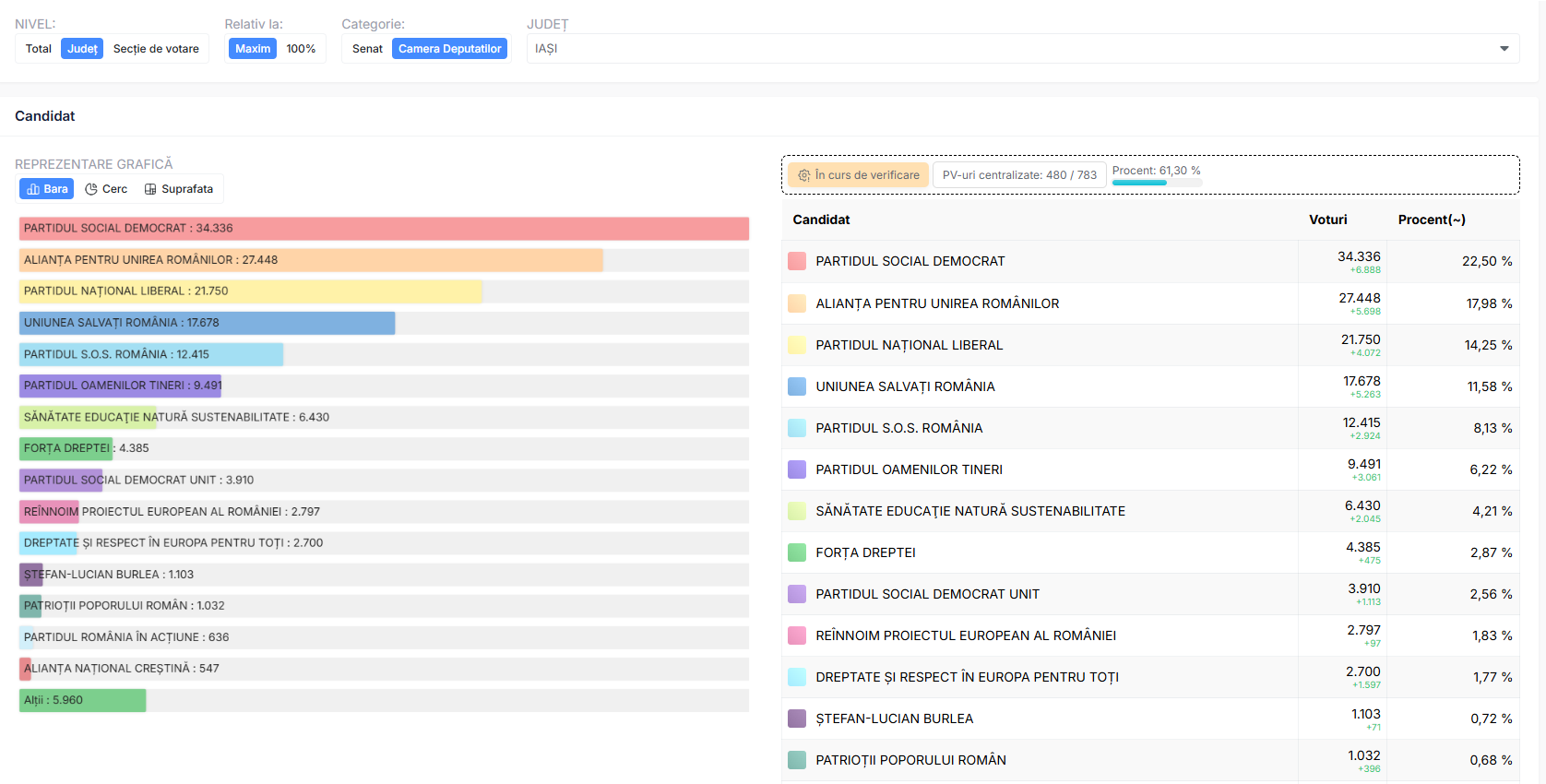Click Partidul Oamenilor Tineri color swatch
Screen dimensions: 1546x784
(797, 469)
